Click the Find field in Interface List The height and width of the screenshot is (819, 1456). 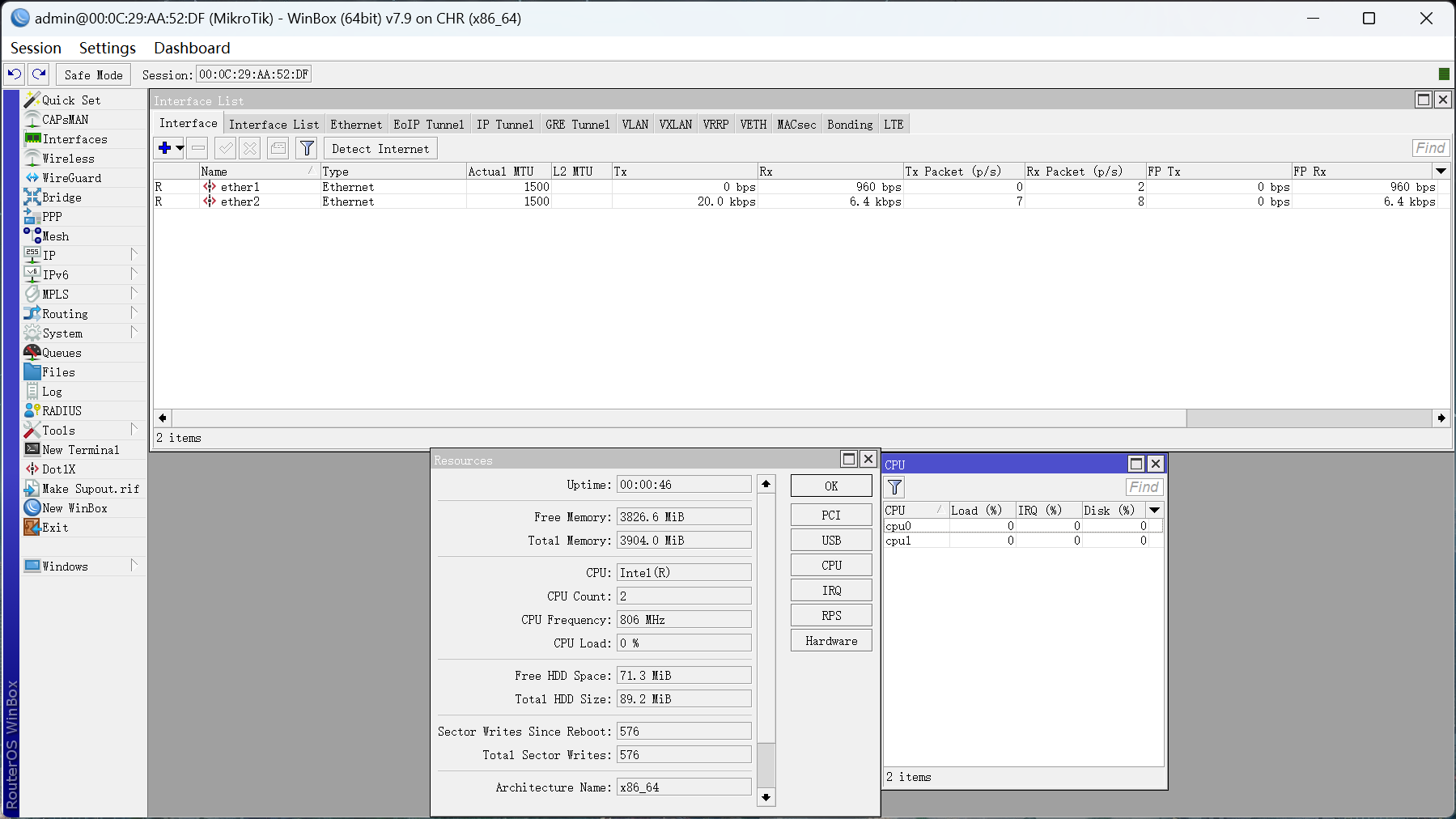(x=1429, y=148)
